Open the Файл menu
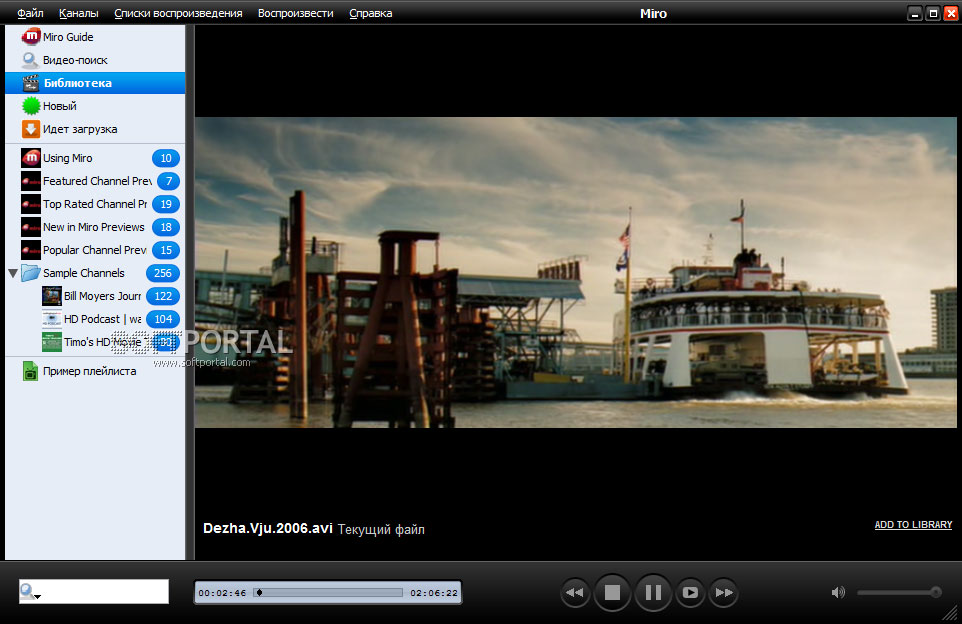962x624 pixels. [30, 13]
